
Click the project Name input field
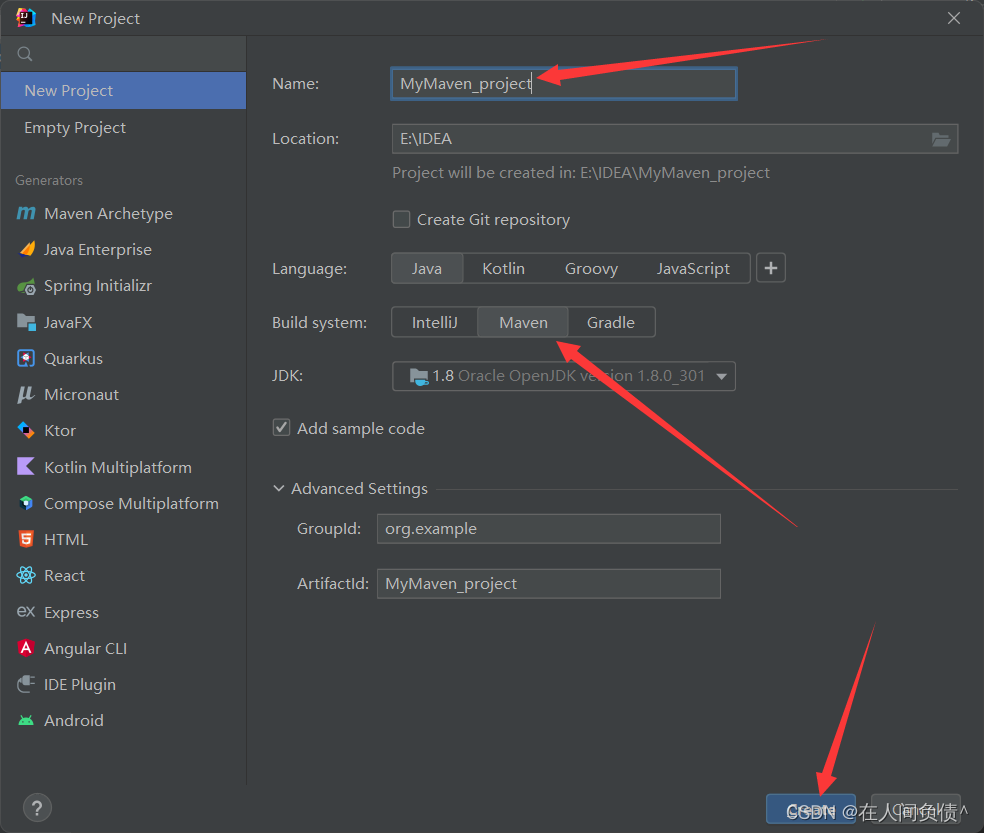564,83
